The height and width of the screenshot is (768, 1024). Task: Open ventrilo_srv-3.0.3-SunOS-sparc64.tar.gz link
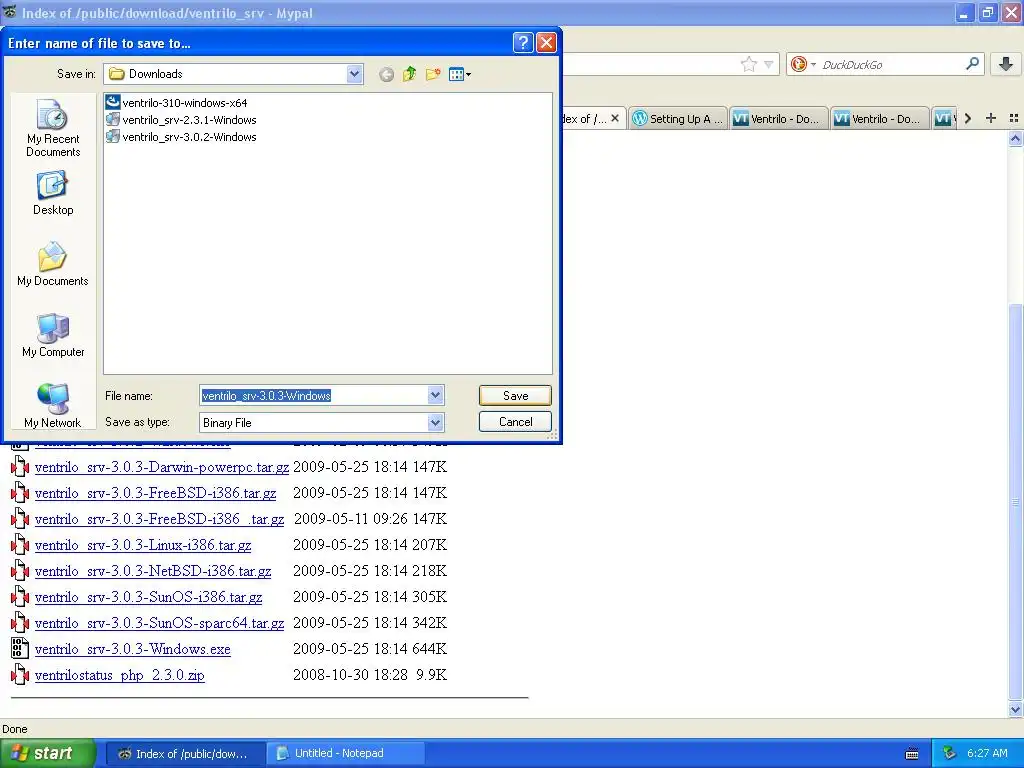159,623
